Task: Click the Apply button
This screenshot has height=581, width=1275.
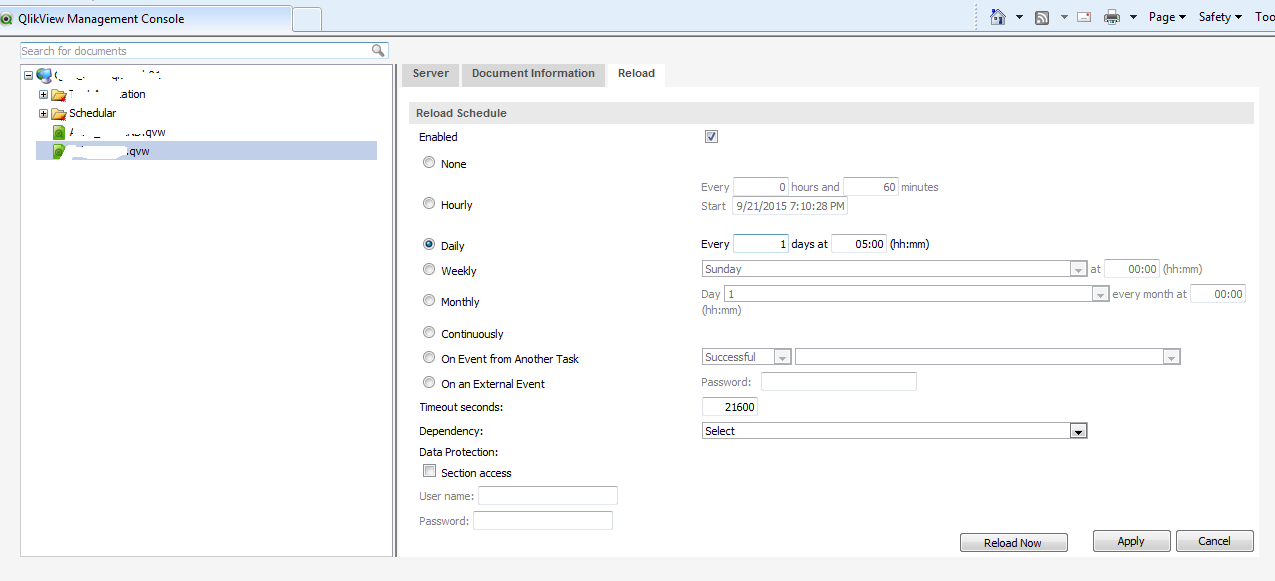Action: click(x=1131, y=541)
